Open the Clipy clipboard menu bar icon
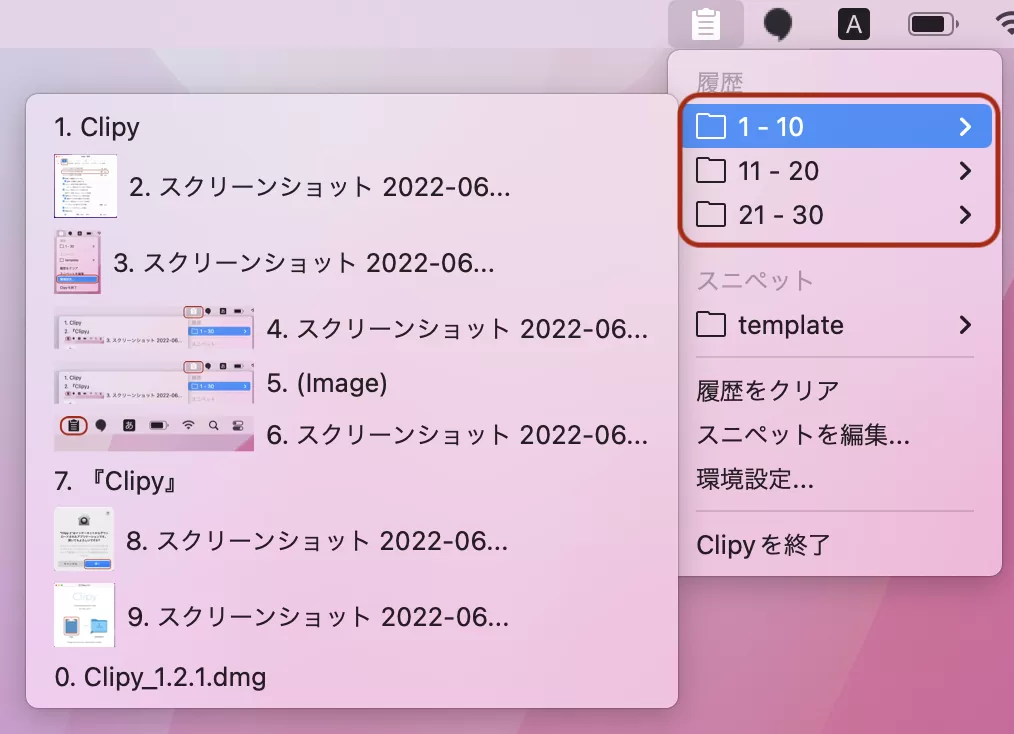Screen dimensions: 1014x734 (x=706, y=25)
